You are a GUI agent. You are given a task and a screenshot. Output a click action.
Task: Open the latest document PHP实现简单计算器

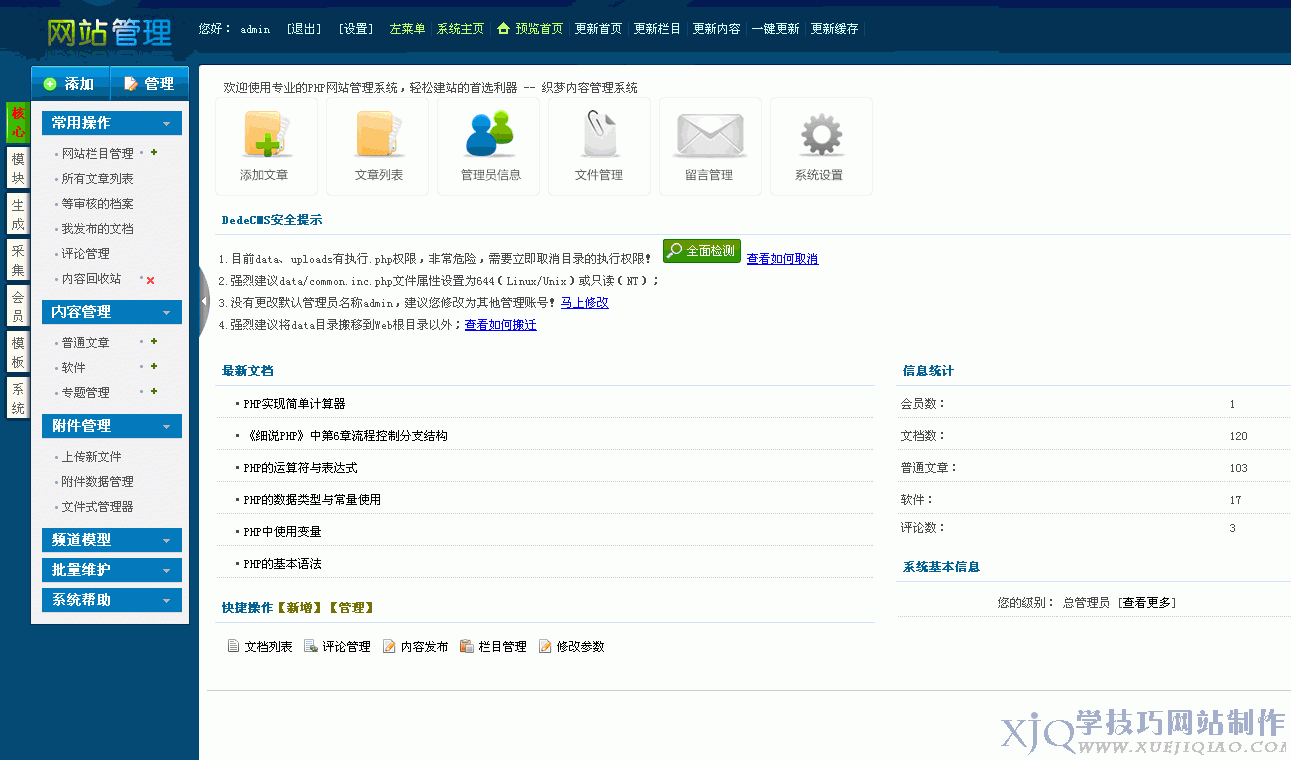[295, 404]
